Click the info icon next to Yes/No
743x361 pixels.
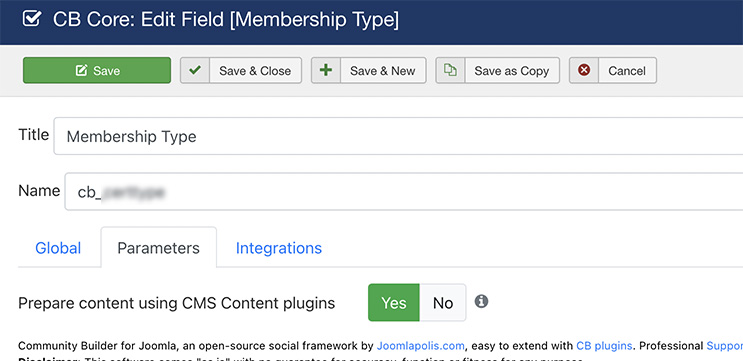click(x=481, y=301)
